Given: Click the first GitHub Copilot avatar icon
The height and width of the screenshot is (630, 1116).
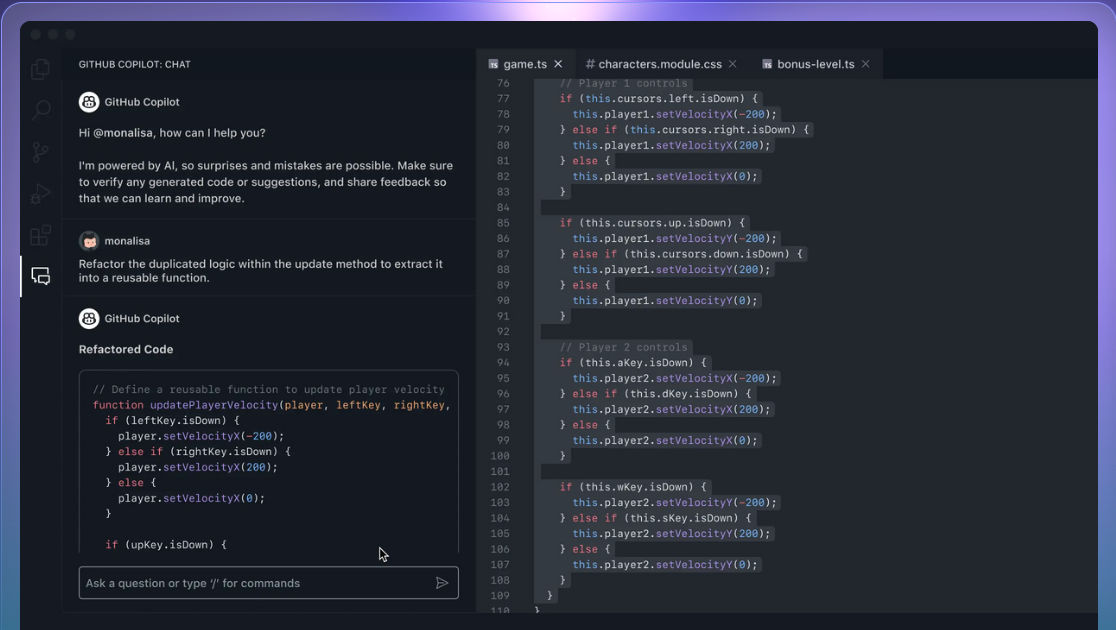Looking at the screenshot, I should coord(89,102).
